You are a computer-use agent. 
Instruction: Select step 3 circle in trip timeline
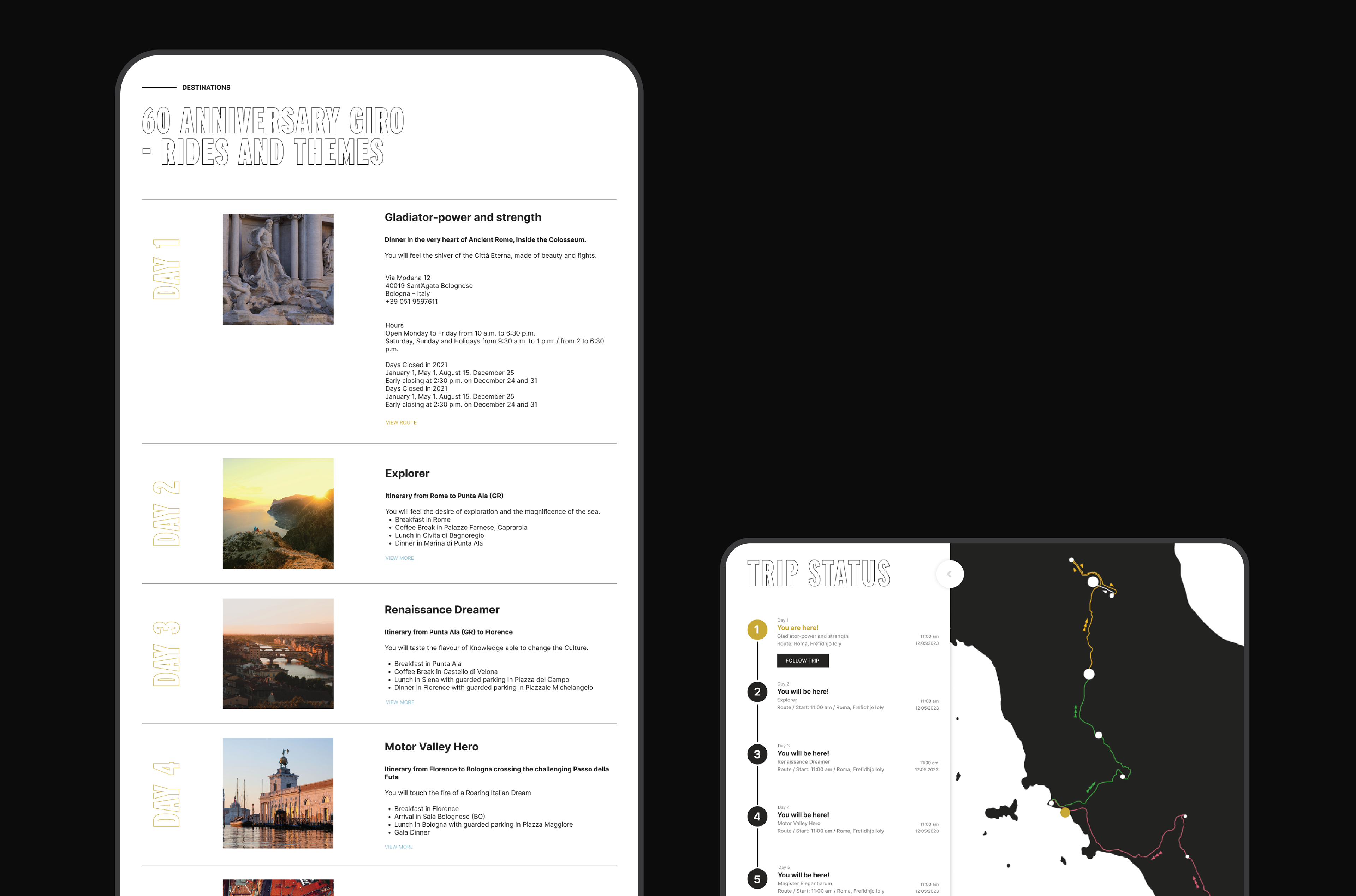[x=757, y=754]
